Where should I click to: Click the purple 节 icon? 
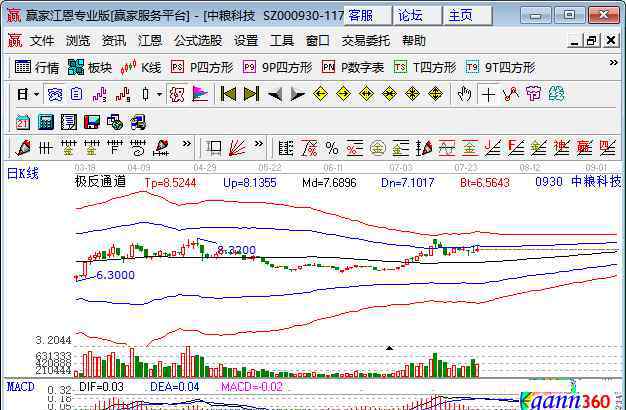point(533,95)
